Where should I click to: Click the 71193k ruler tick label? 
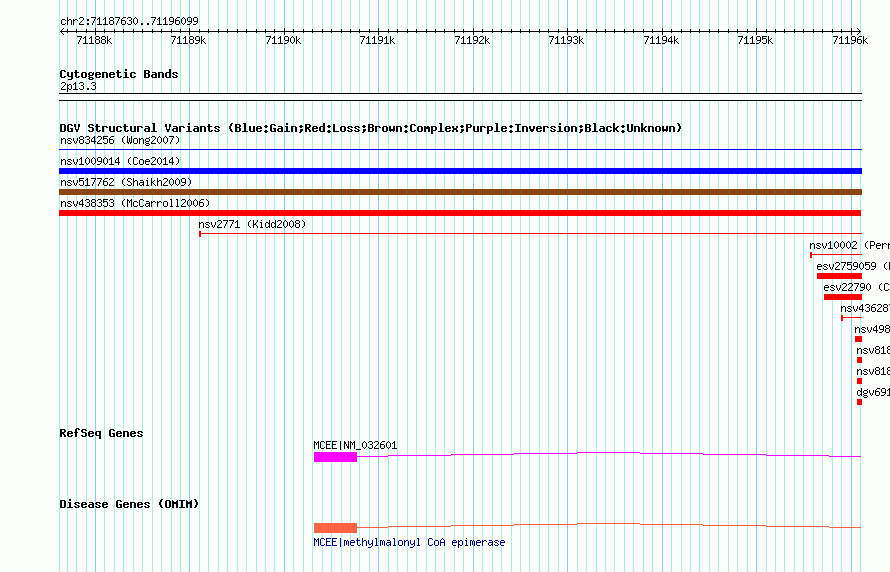pyautogui.click(x=566, y=40)
